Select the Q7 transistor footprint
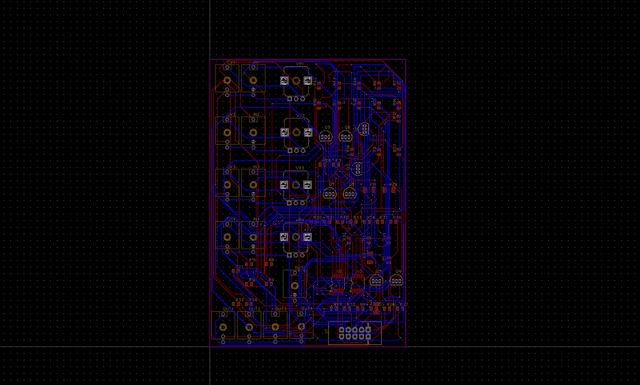Viewport: 640px width, 385px height. [x=330, y=194]
